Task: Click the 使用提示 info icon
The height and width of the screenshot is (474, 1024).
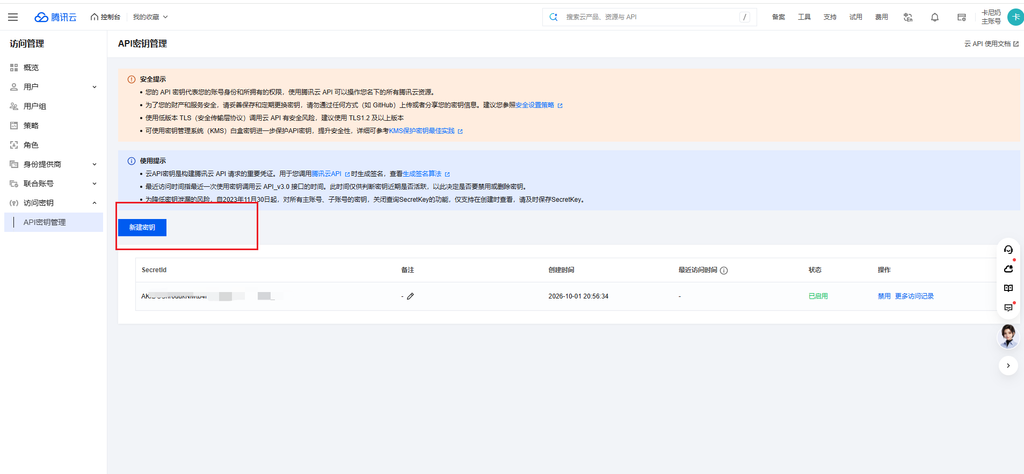Action: (x=131, y=161)
